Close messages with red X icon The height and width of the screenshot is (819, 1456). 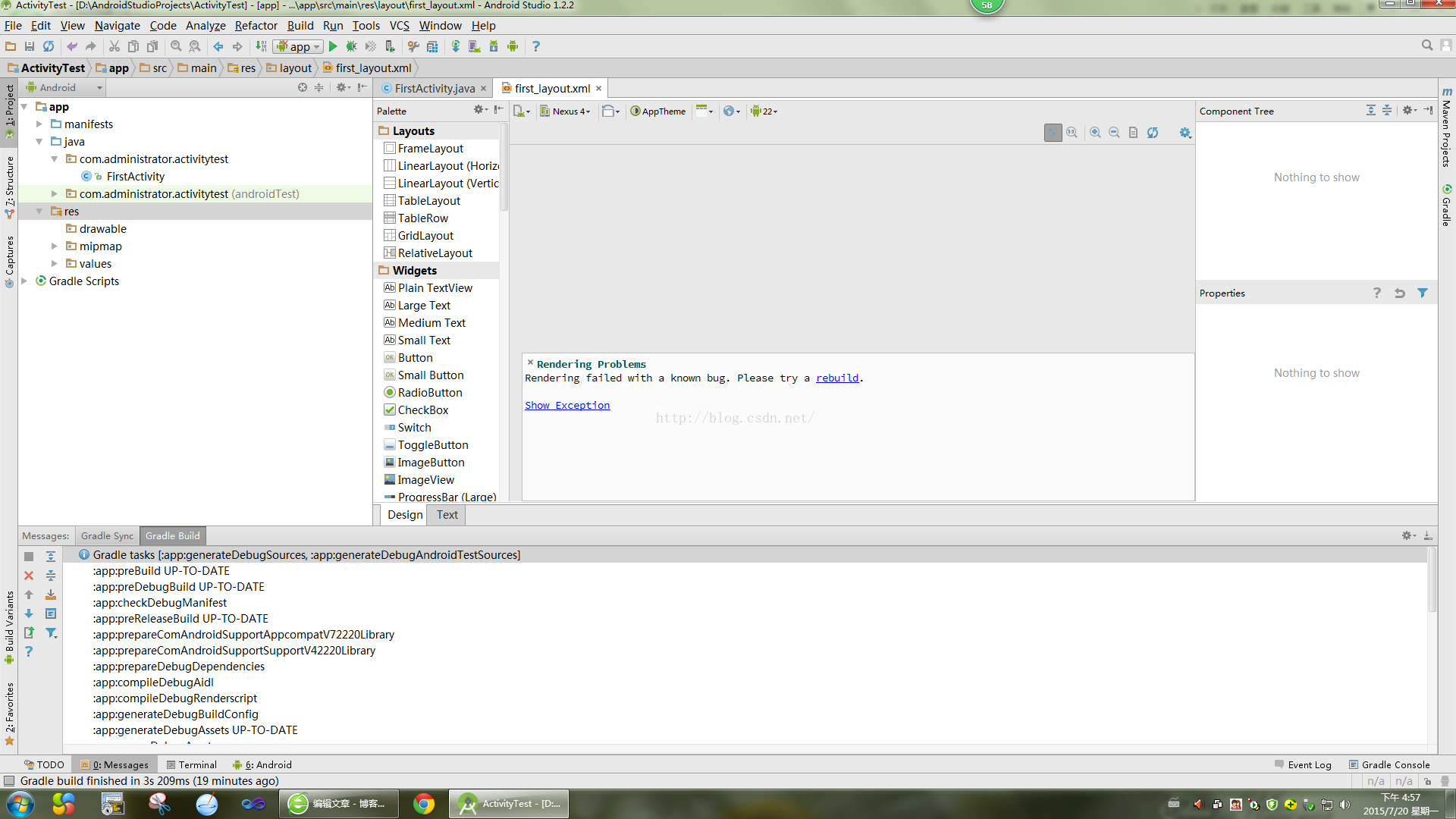(29, 576)
